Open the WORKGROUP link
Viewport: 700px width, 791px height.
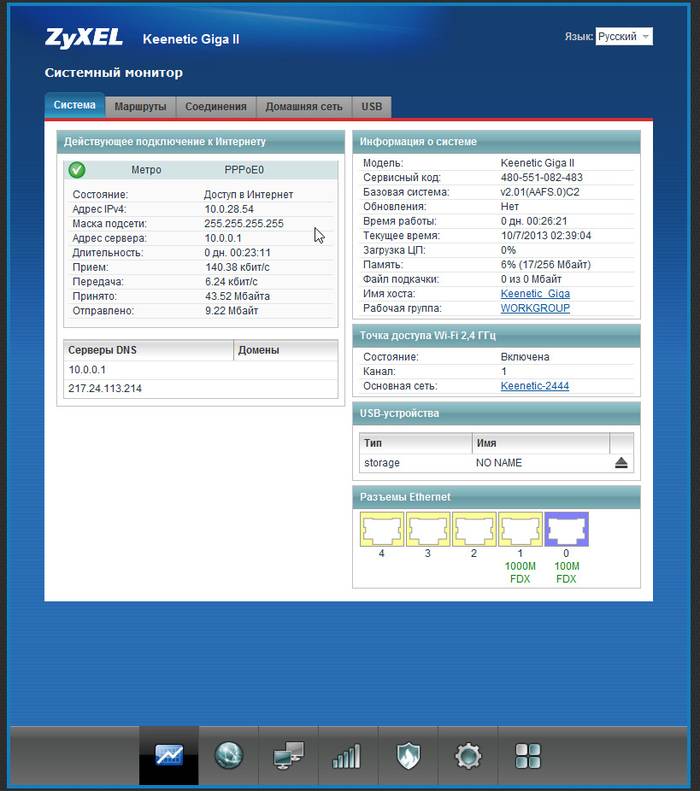click(535, 308)
